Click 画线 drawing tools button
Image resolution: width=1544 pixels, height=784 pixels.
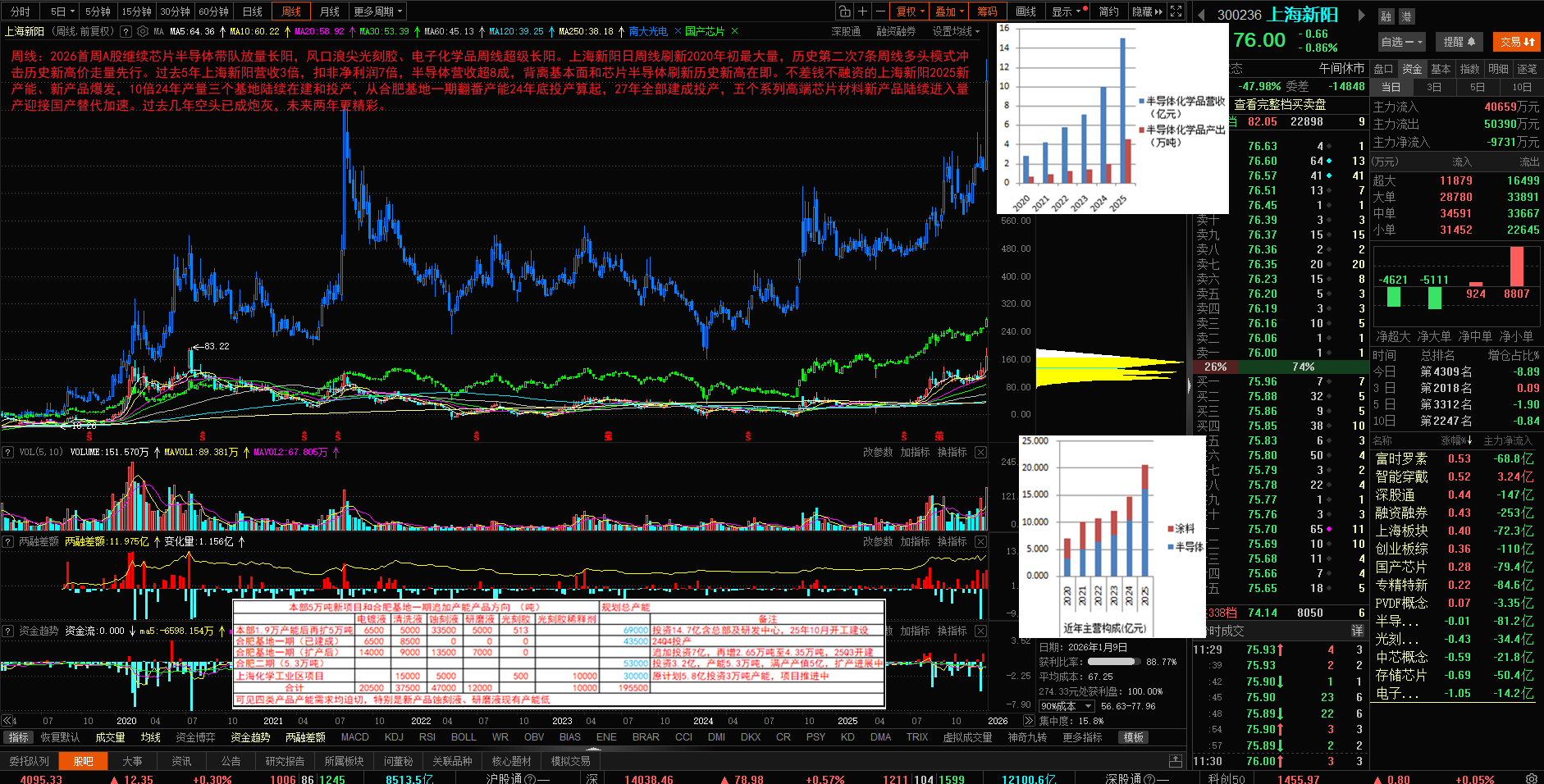[1026, 11]
